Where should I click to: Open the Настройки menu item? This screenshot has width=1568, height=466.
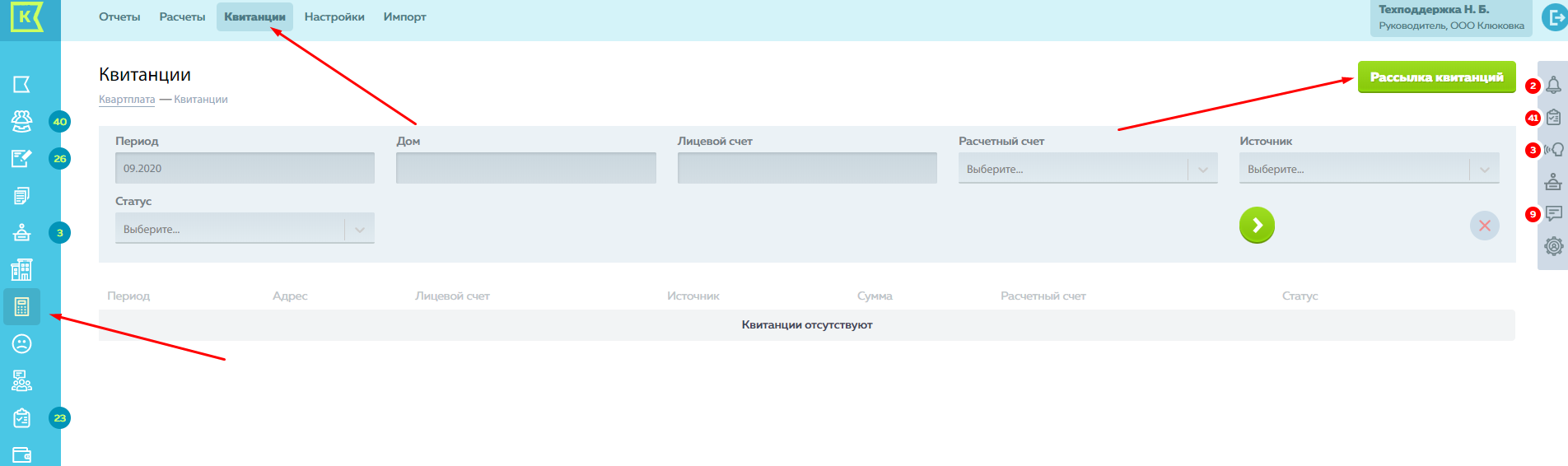(334, 17)
